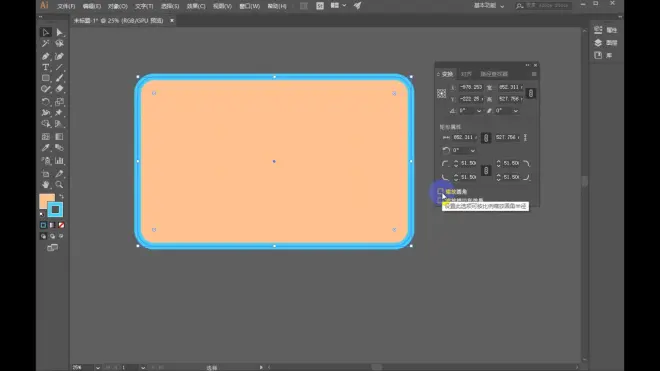Select the Direct Selection tool
The width and height of the screenshot is (660, 371).
[x=59, y=32]
